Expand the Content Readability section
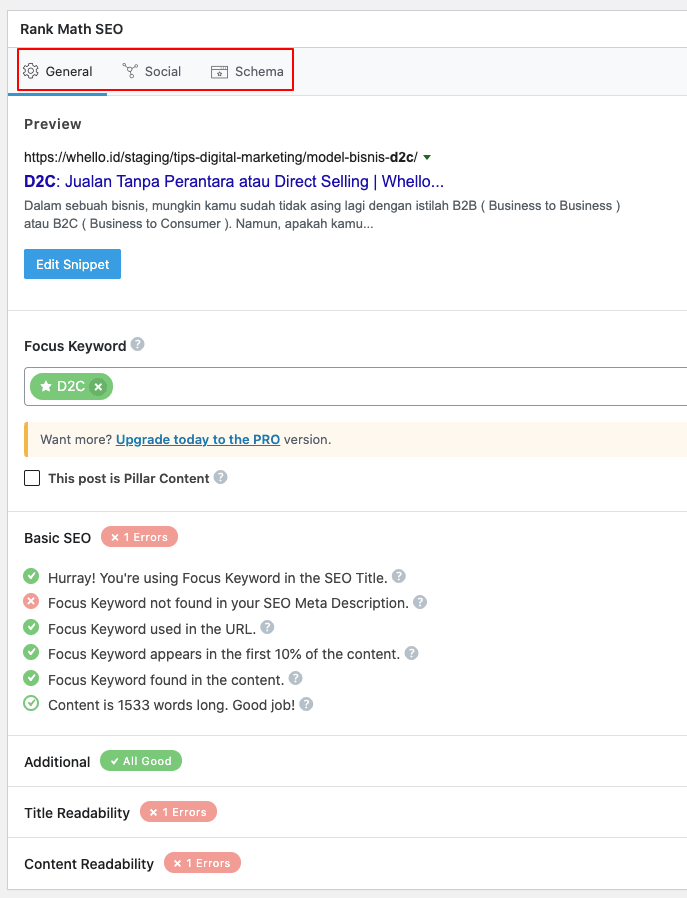 (x=89, y=864)
